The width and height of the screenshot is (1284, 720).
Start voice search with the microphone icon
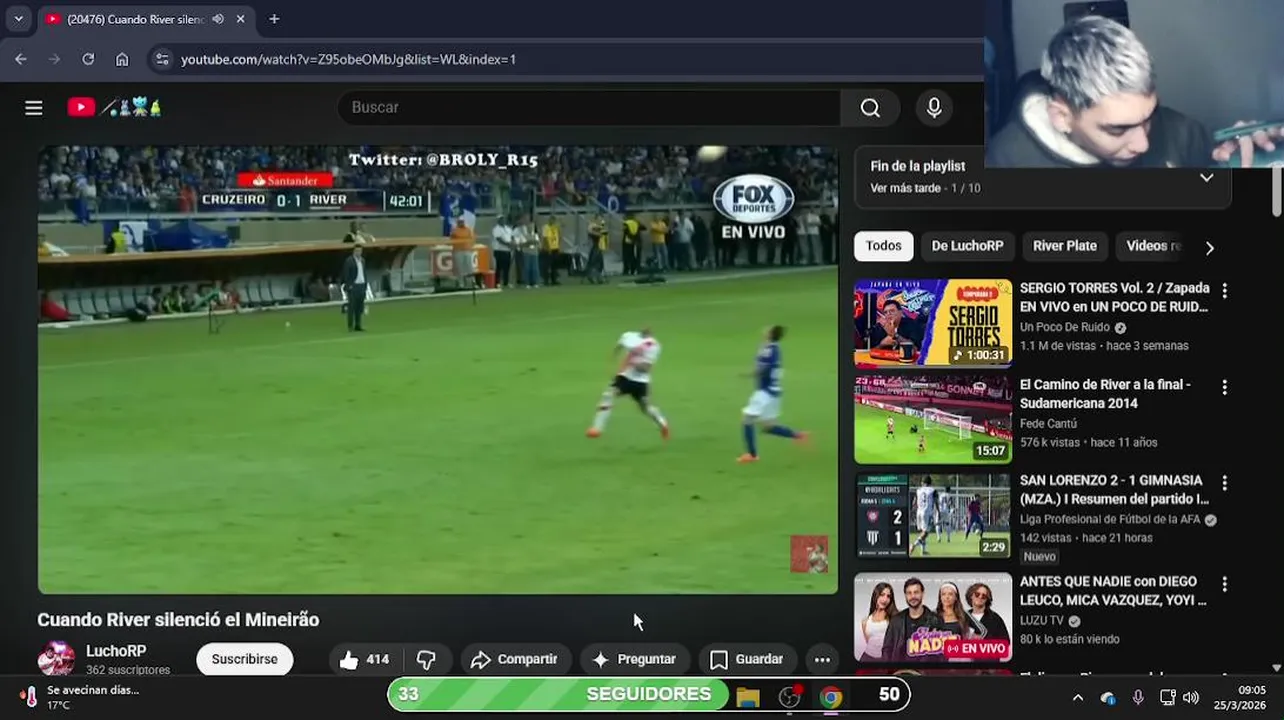[934, 108]
